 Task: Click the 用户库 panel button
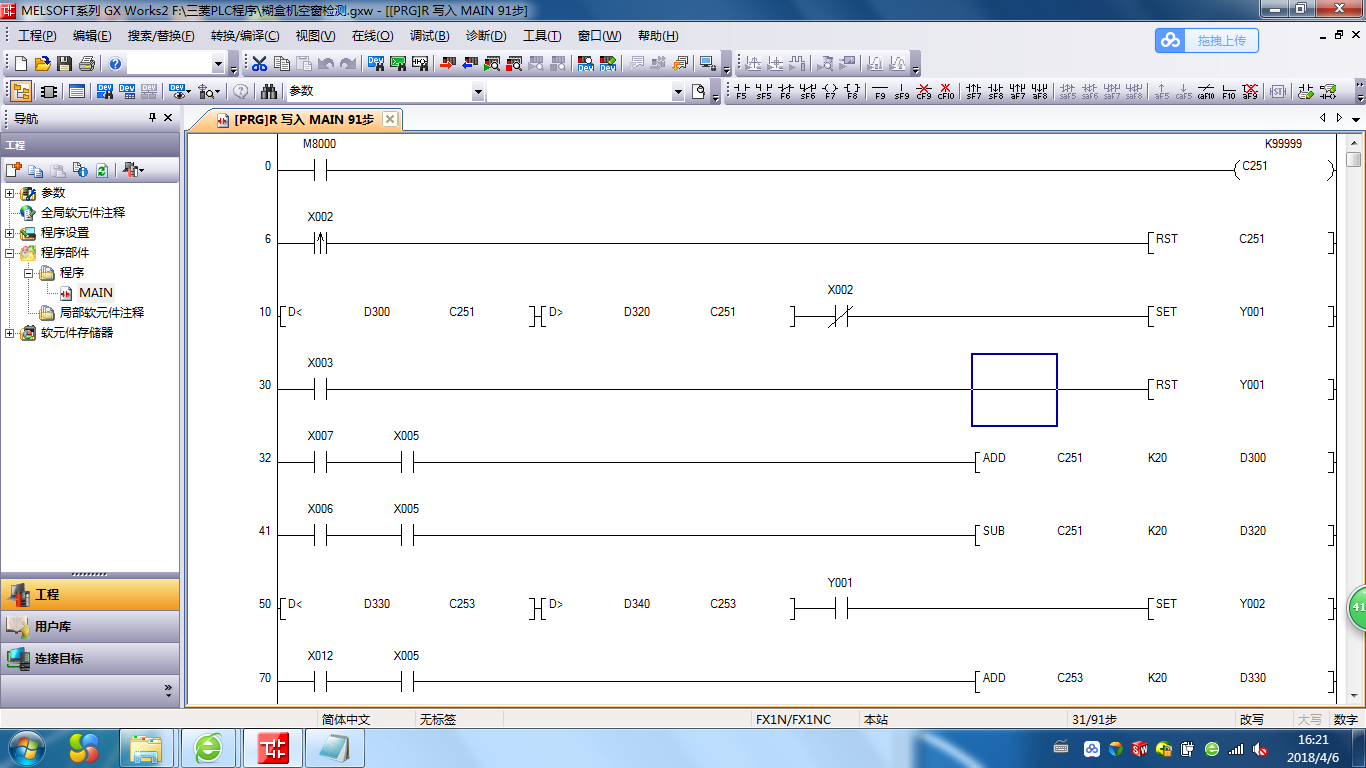click(90, 627)
